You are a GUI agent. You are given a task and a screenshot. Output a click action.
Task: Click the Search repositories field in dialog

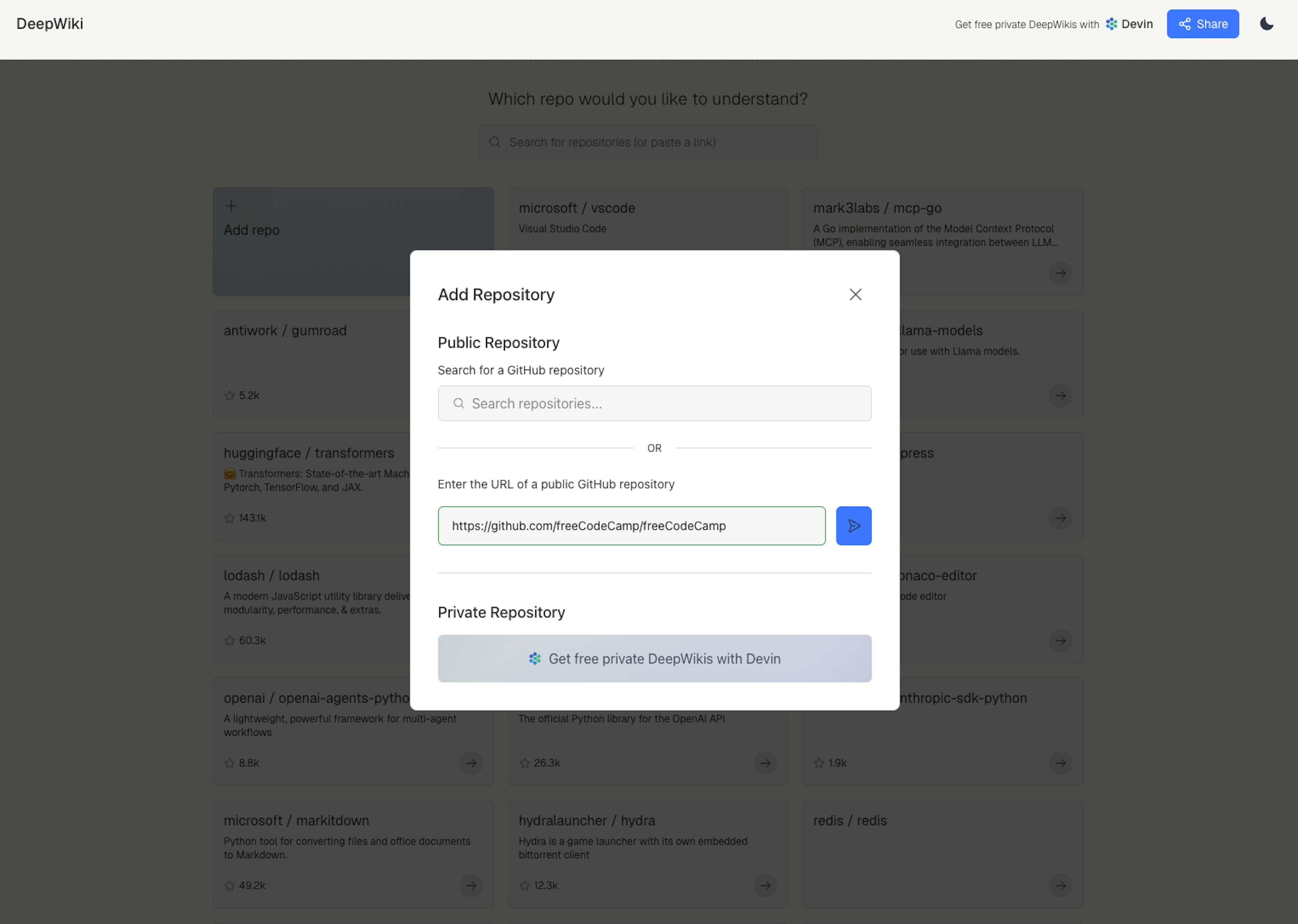[x=654, y=403]
